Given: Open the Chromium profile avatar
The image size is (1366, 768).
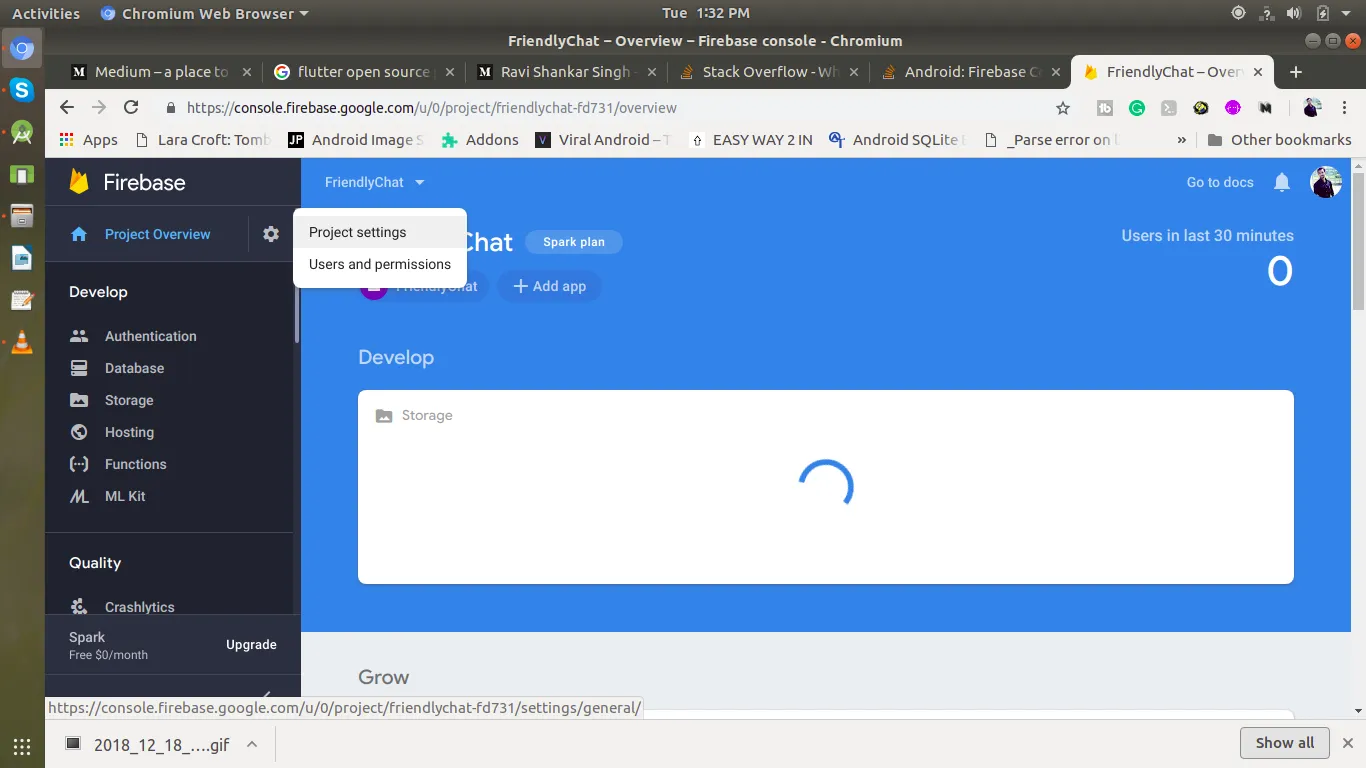Looking at the screenshot, I should pos(1313,108).
